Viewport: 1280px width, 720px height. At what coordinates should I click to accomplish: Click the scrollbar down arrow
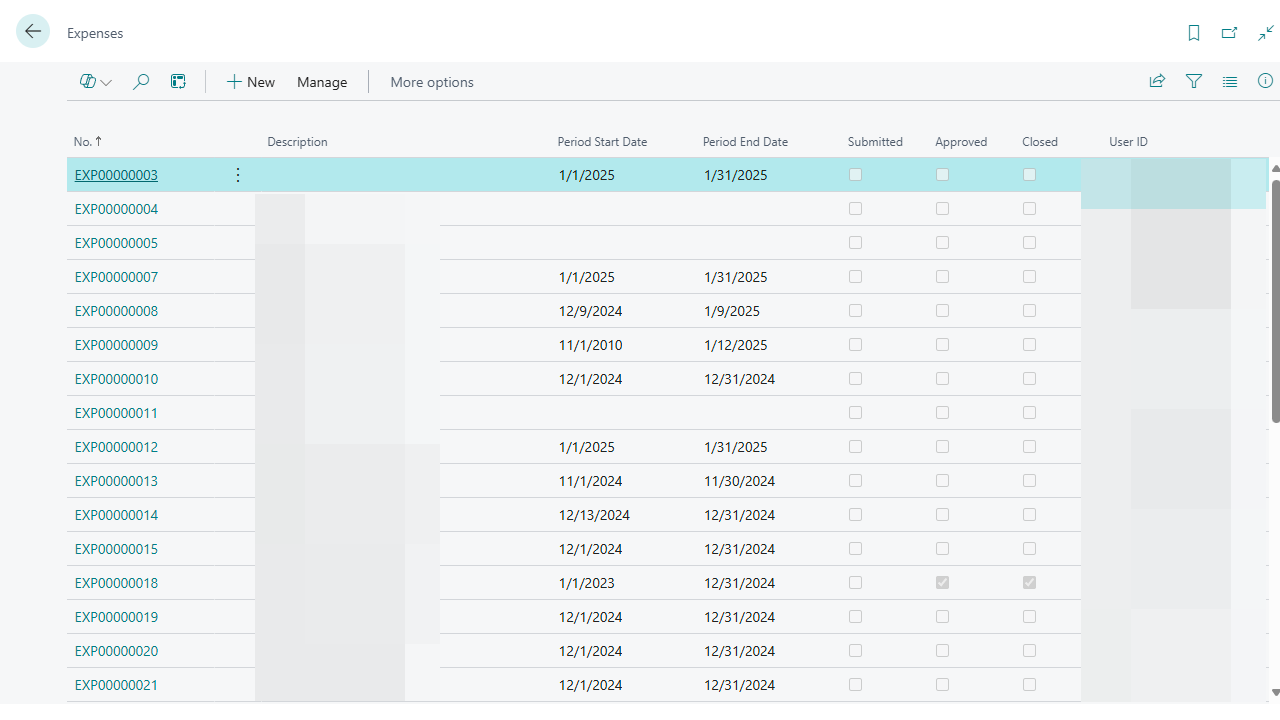click(1275, 692)
